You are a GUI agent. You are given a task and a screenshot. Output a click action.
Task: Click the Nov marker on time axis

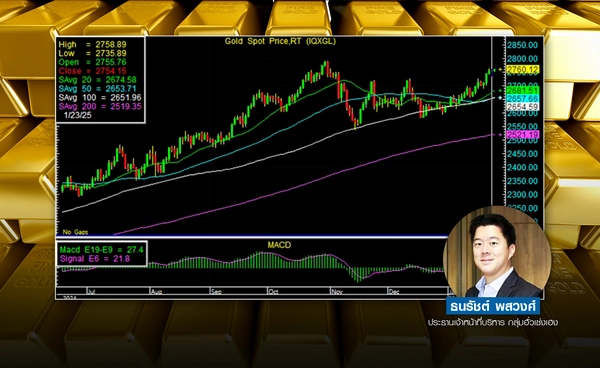pos(337,291)
